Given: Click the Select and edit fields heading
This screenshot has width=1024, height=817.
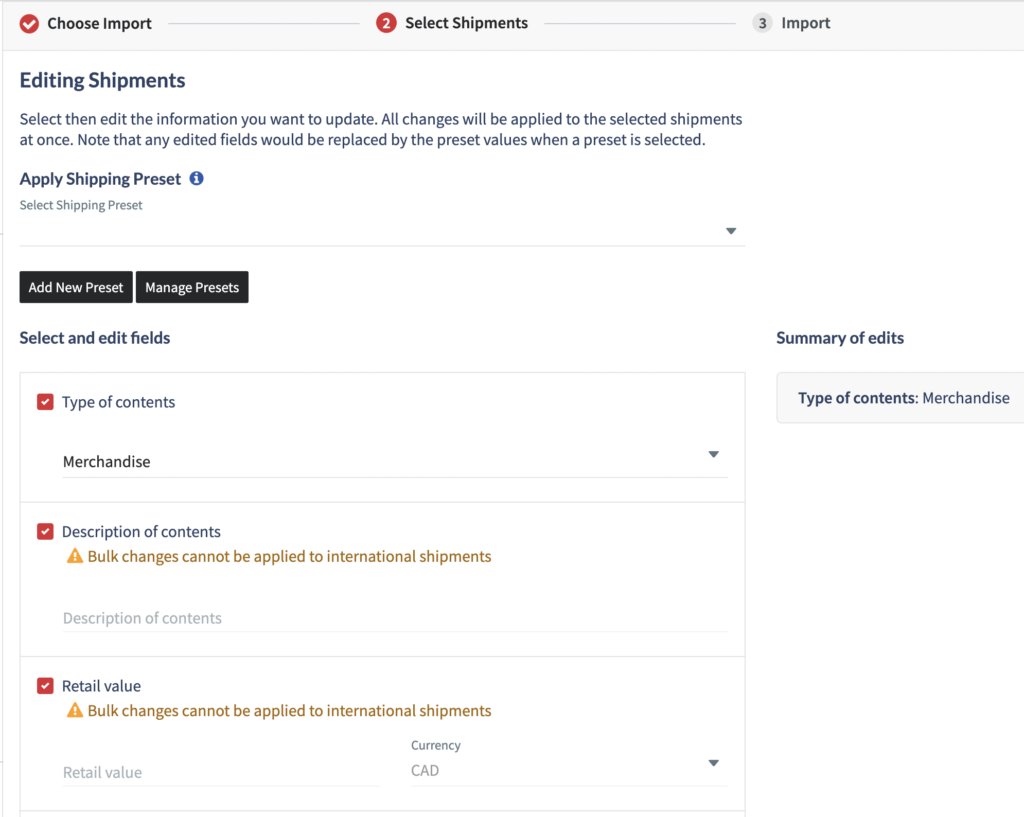Looking at the screenshot, I should 95,338.
